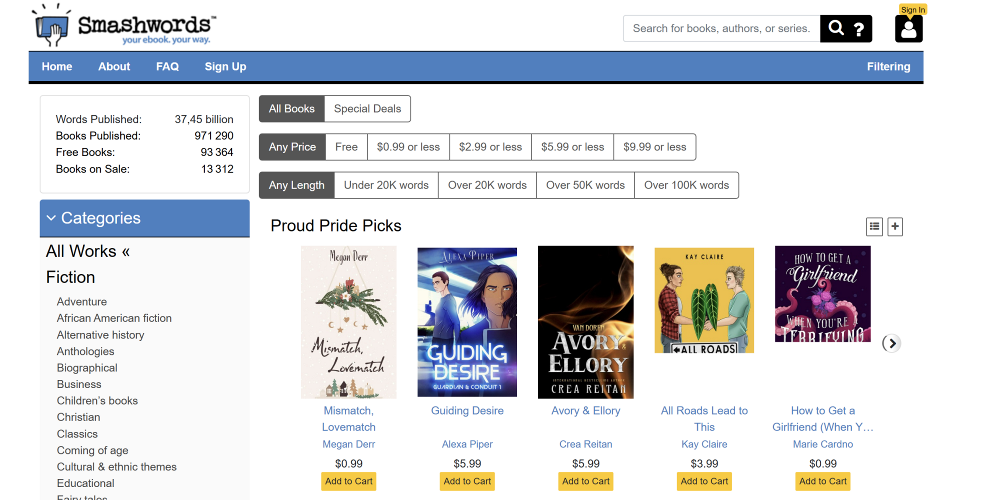1000x500 pixels.
Task: Open Cultural & ethnic themes category
Action: click(x=117, y=467)
